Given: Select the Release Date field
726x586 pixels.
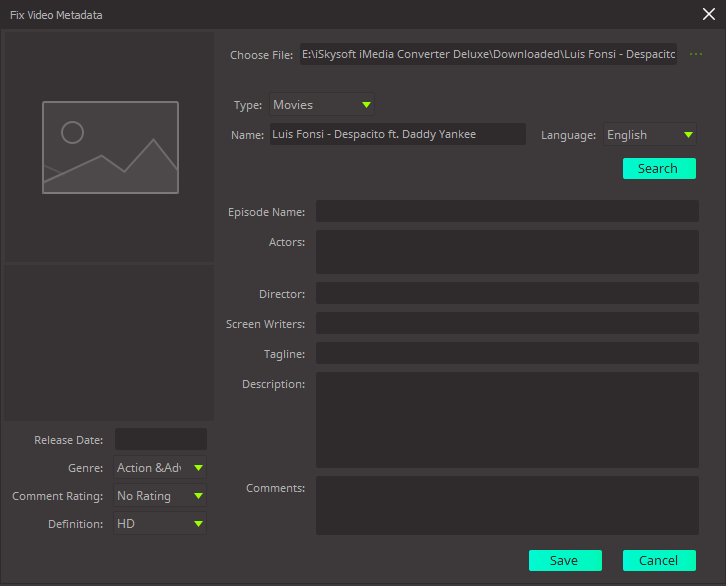Looking at the screenshot, I should tap(160, 439).
